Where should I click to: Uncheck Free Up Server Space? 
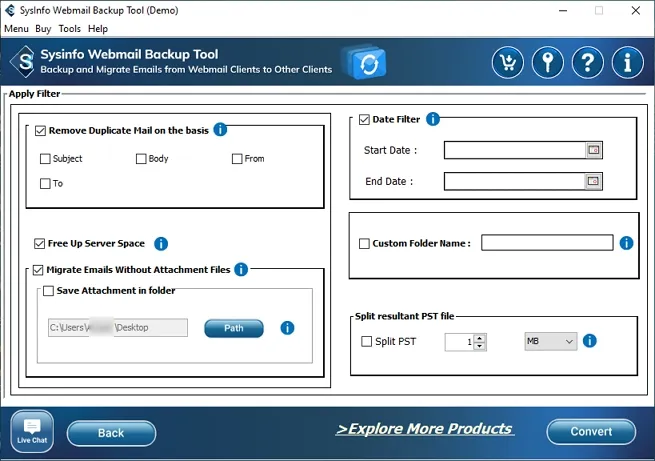[x=39, y=243]
